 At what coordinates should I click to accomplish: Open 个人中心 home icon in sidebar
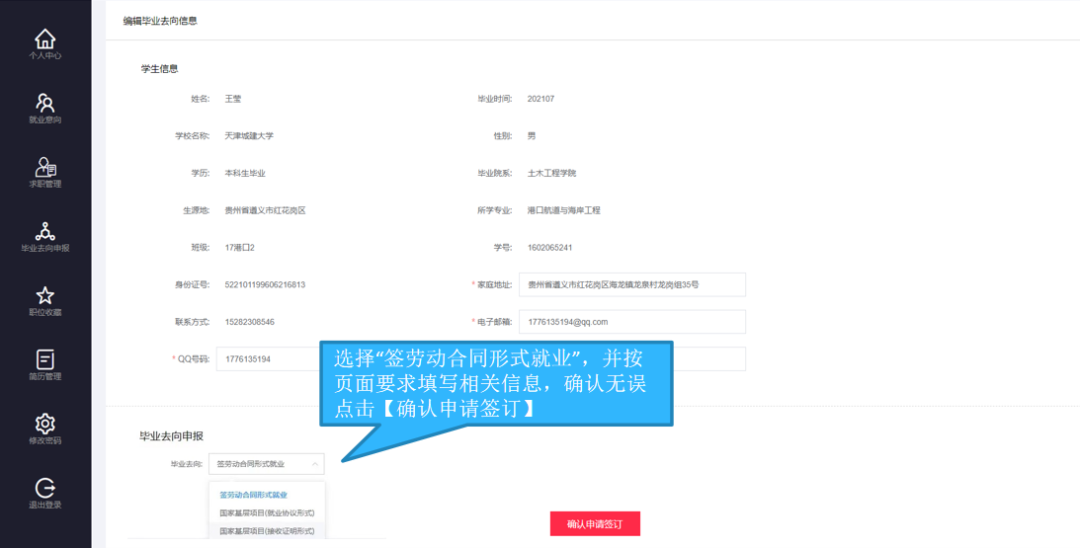click(x=45, y=40)
